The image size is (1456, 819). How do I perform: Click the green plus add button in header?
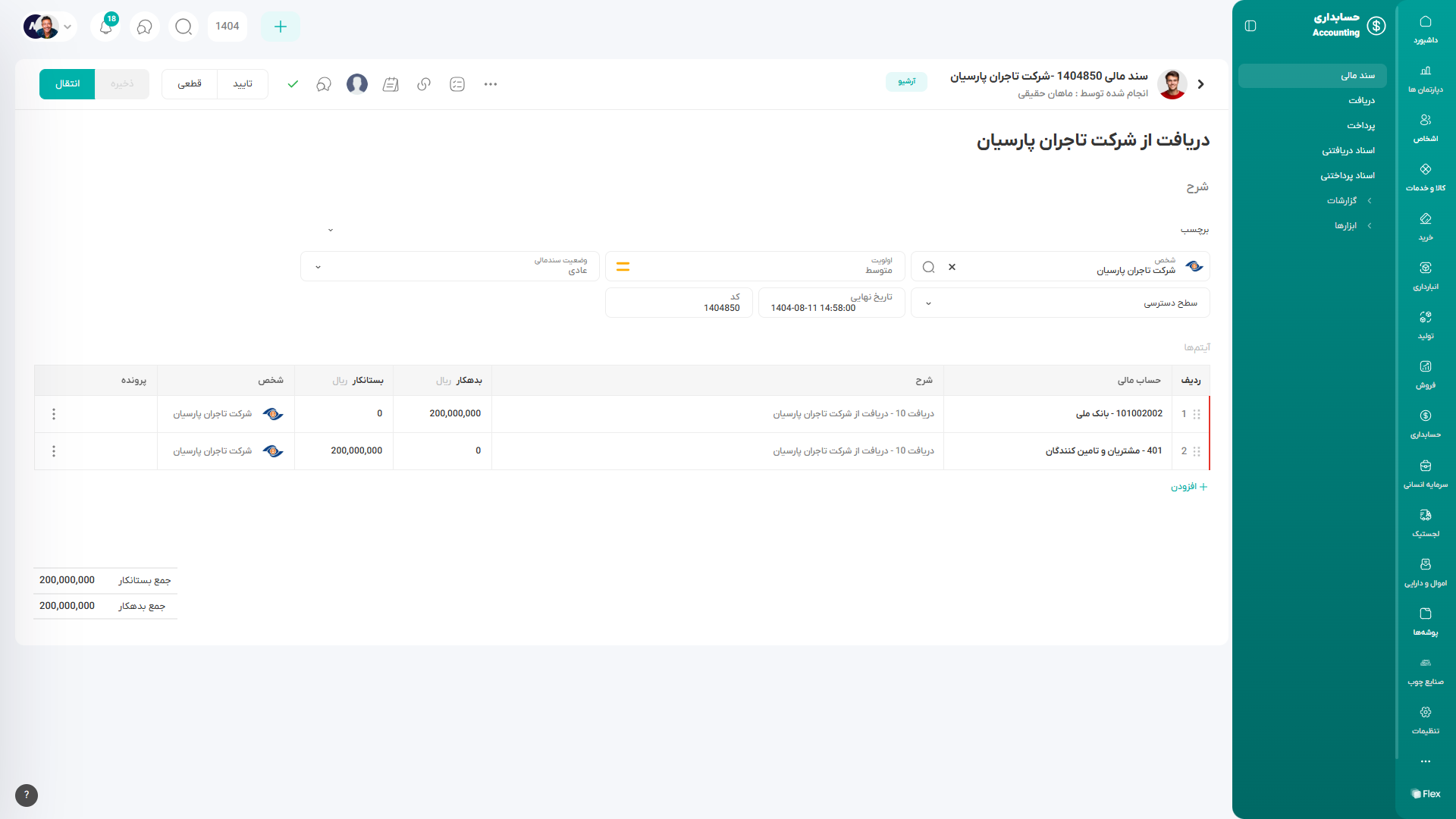(x=280, y=27)
